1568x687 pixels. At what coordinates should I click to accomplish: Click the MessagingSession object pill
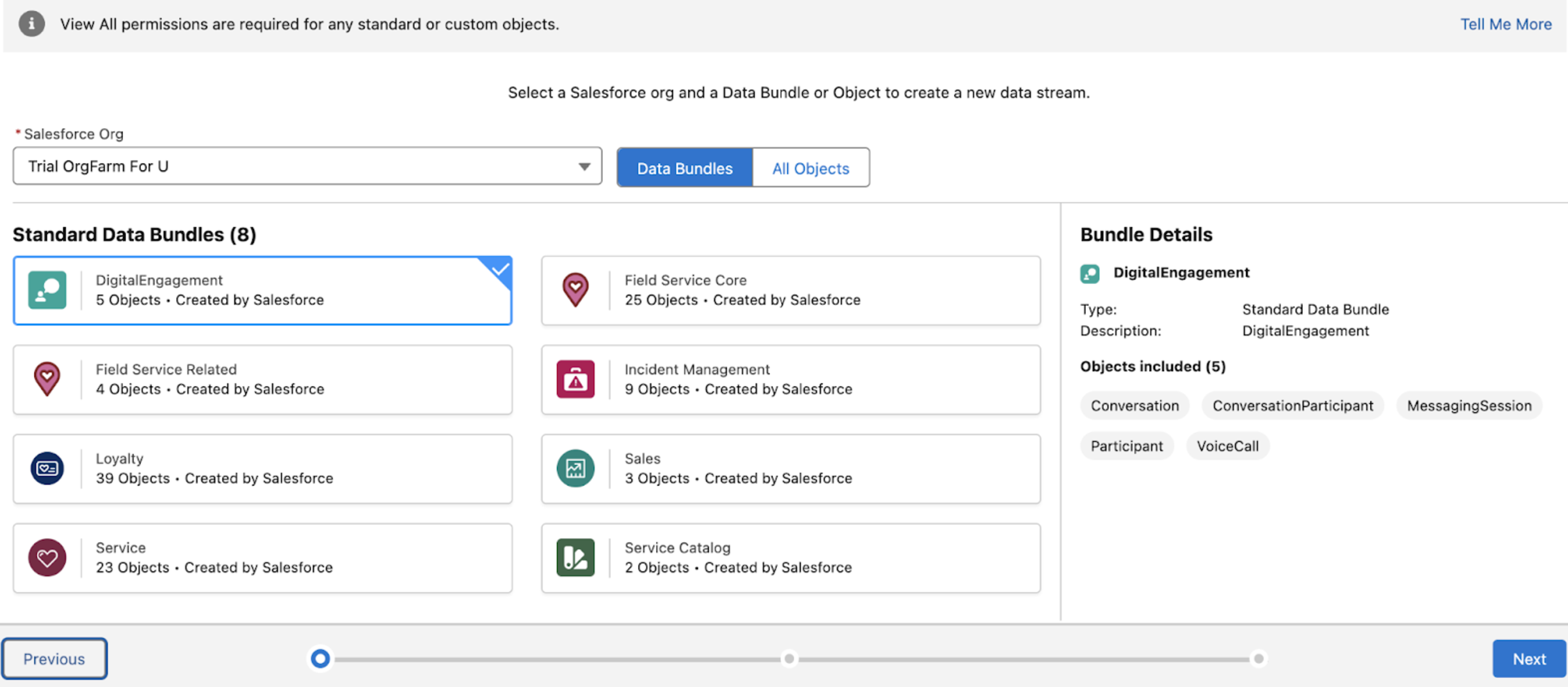coord(1469,406)
